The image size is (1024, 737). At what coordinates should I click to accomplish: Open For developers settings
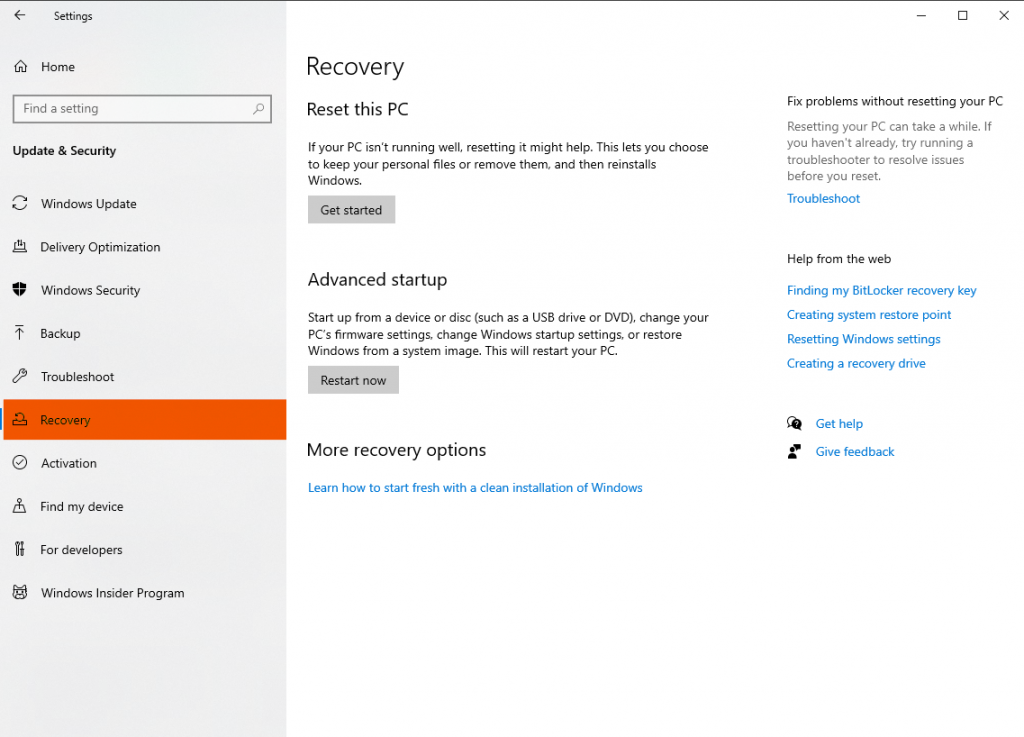pyautogui.click(x=144, y=550)
